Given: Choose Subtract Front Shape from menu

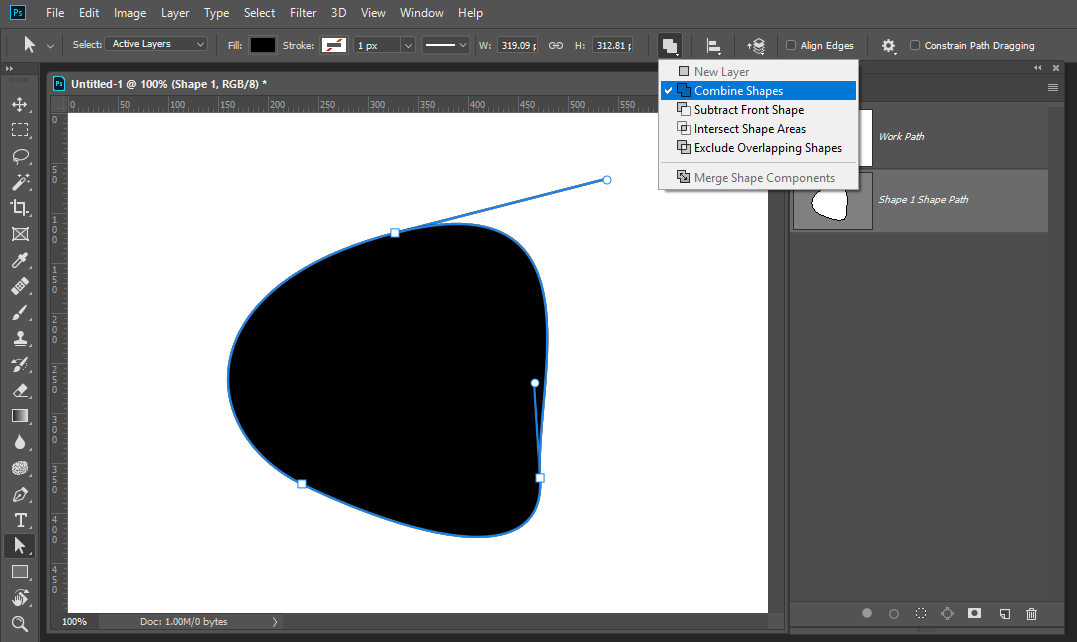Looking at the screenshot, I should (748, 110).
